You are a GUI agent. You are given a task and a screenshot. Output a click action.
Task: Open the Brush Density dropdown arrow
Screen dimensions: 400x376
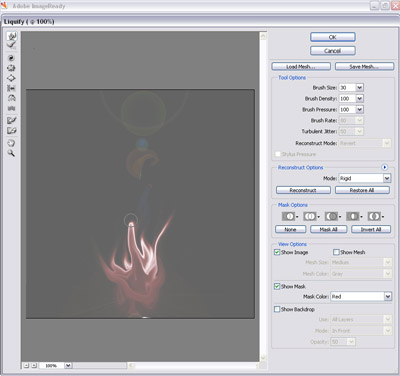coord(359,99)
